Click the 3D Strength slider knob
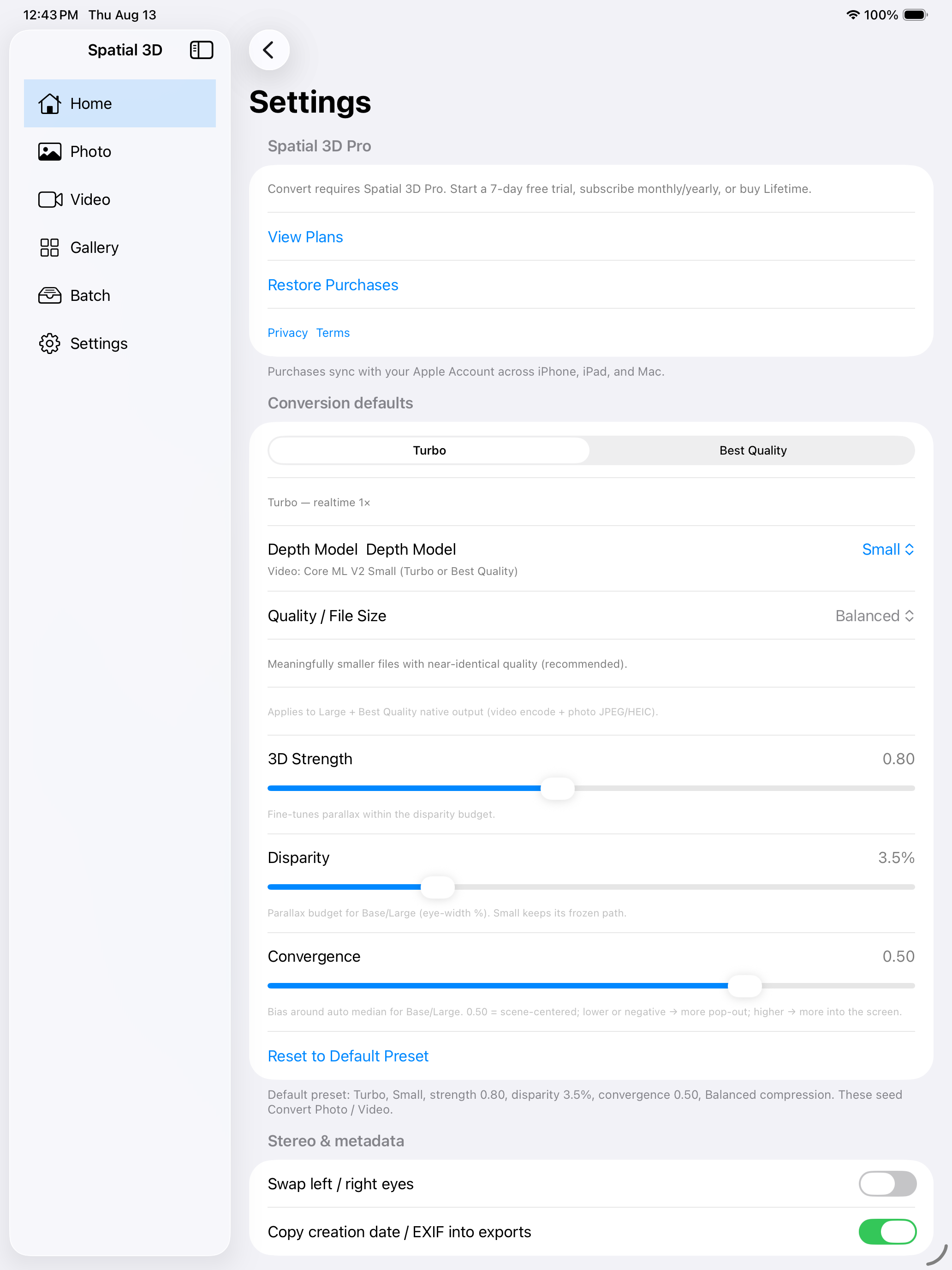The width and height of the screenshot is (952, 1270). coord(557,788)
